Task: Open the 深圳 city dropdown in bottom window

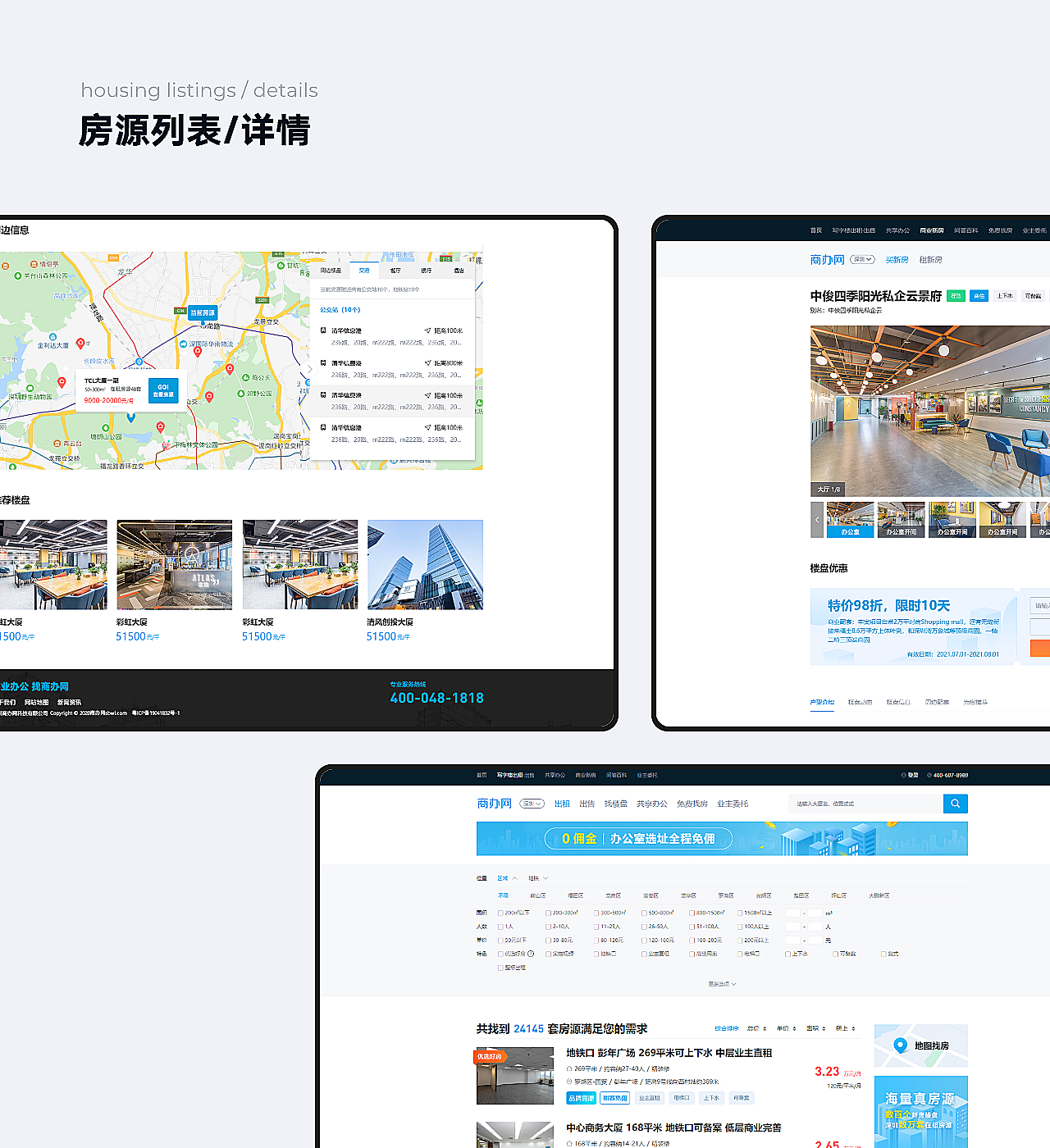Action: (x=532, y=804)
